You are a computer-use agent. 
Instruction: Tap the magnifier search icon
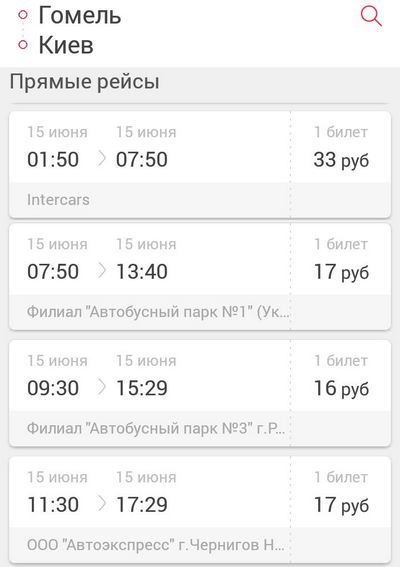point(371,17)
